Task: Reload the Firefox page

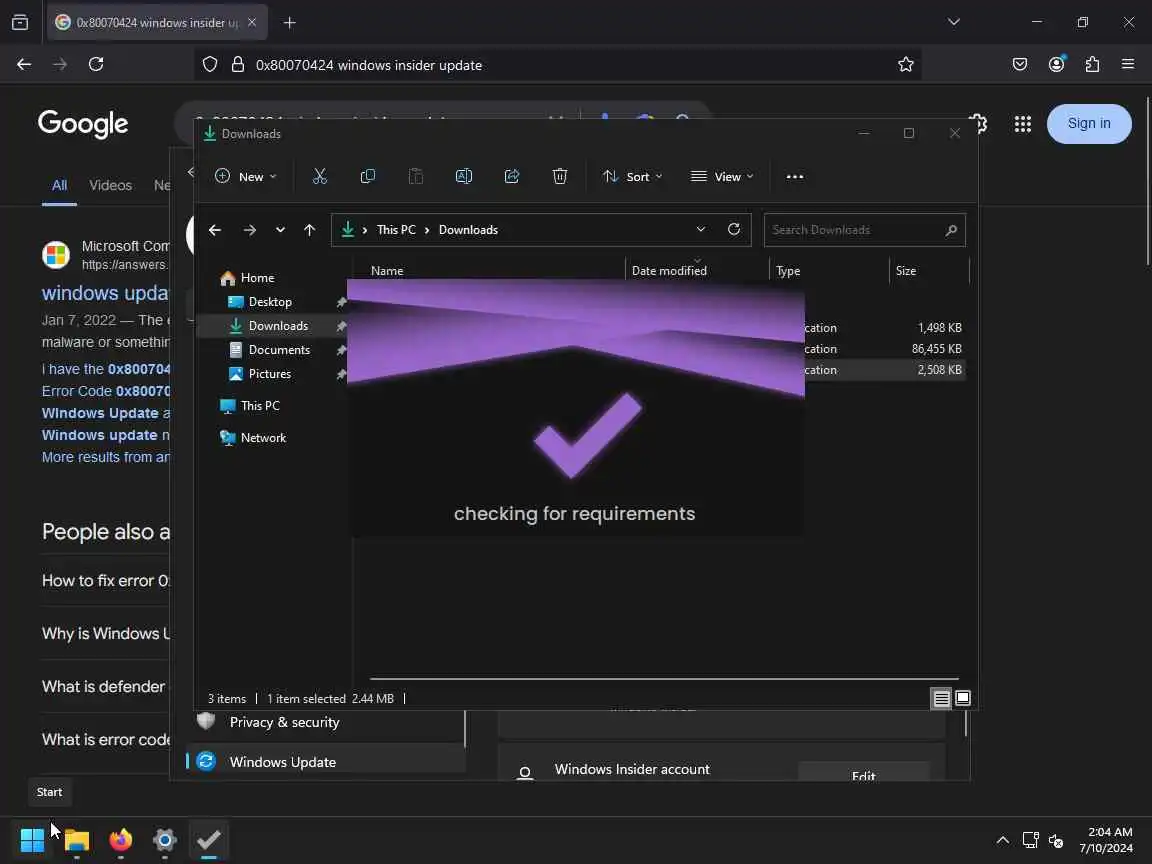Action: click(96, 64)
